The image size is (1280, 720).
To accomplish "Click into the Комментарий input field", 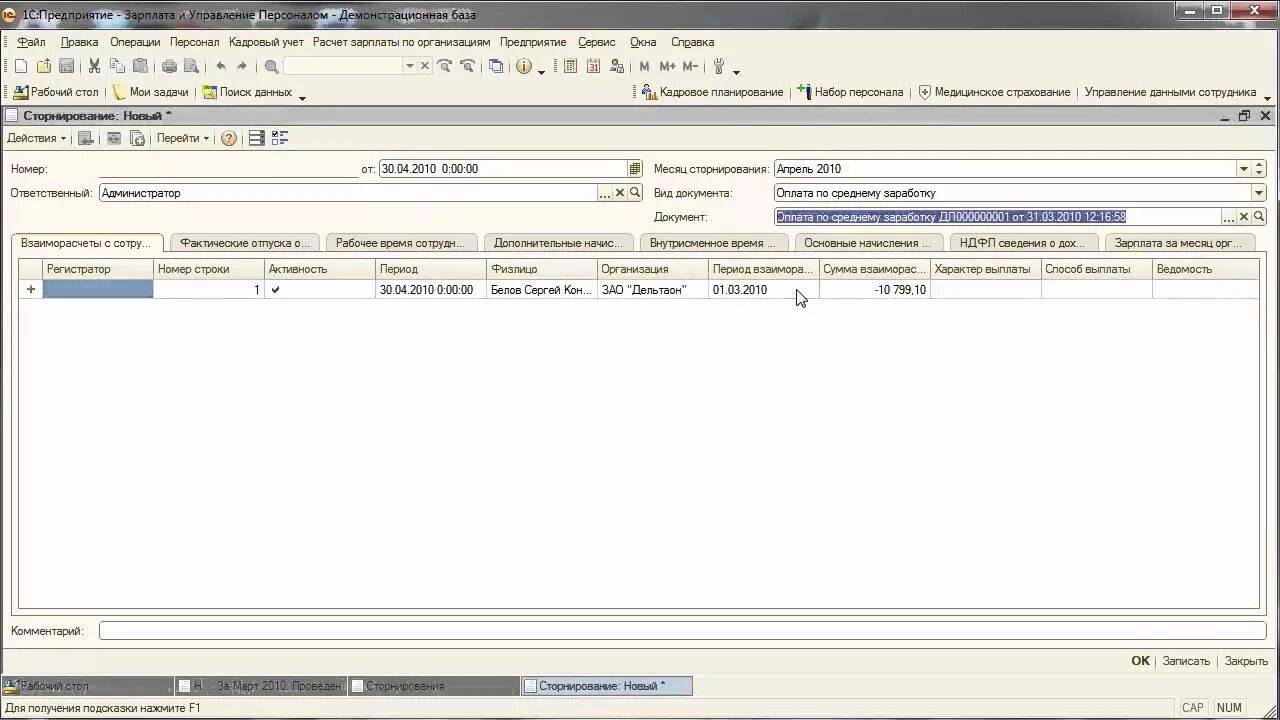I will (x=682, y=631).
